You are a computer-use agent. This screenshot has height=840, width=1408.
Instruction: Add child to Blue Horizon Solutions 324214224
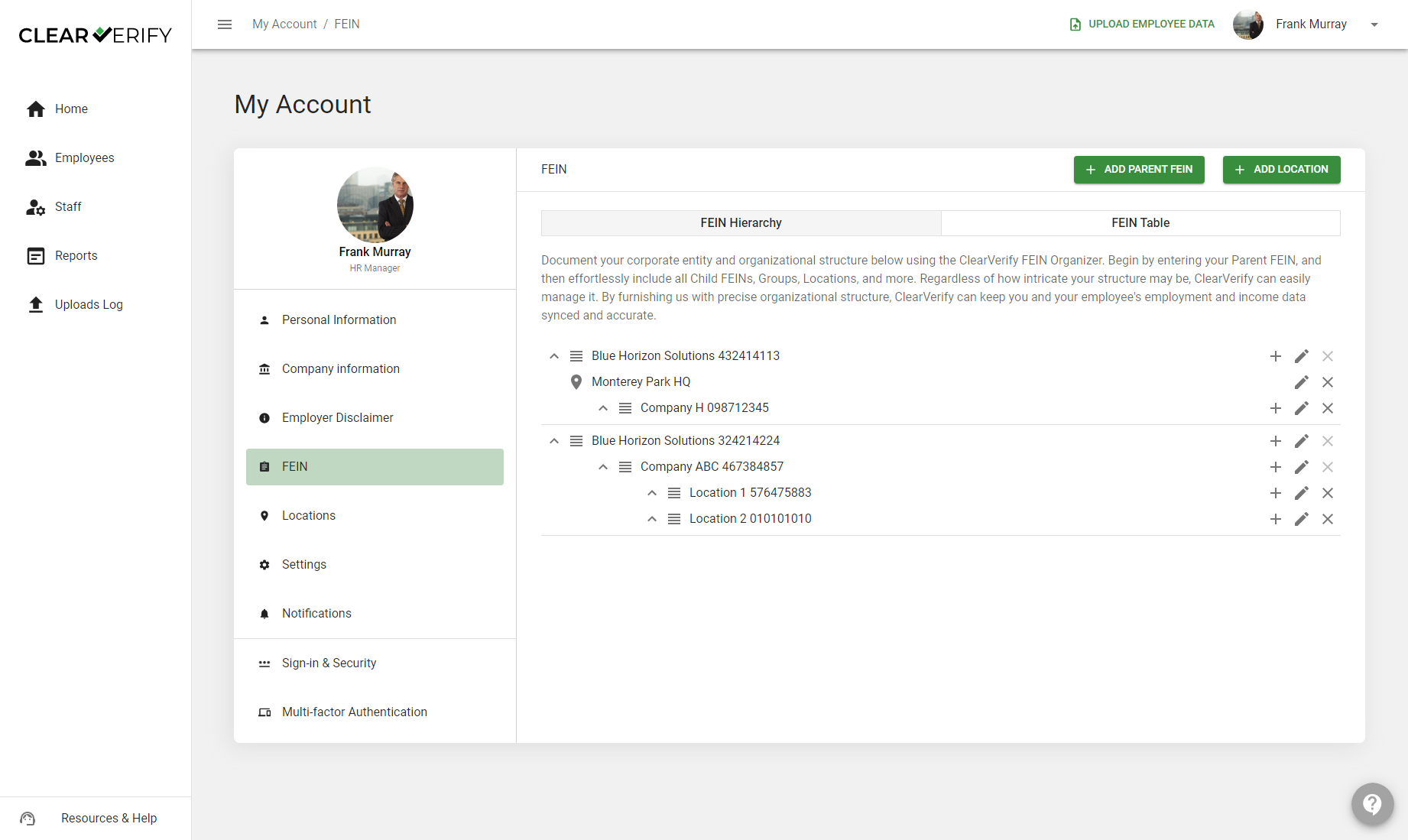pyautogui.click(x=1276, y=441)
